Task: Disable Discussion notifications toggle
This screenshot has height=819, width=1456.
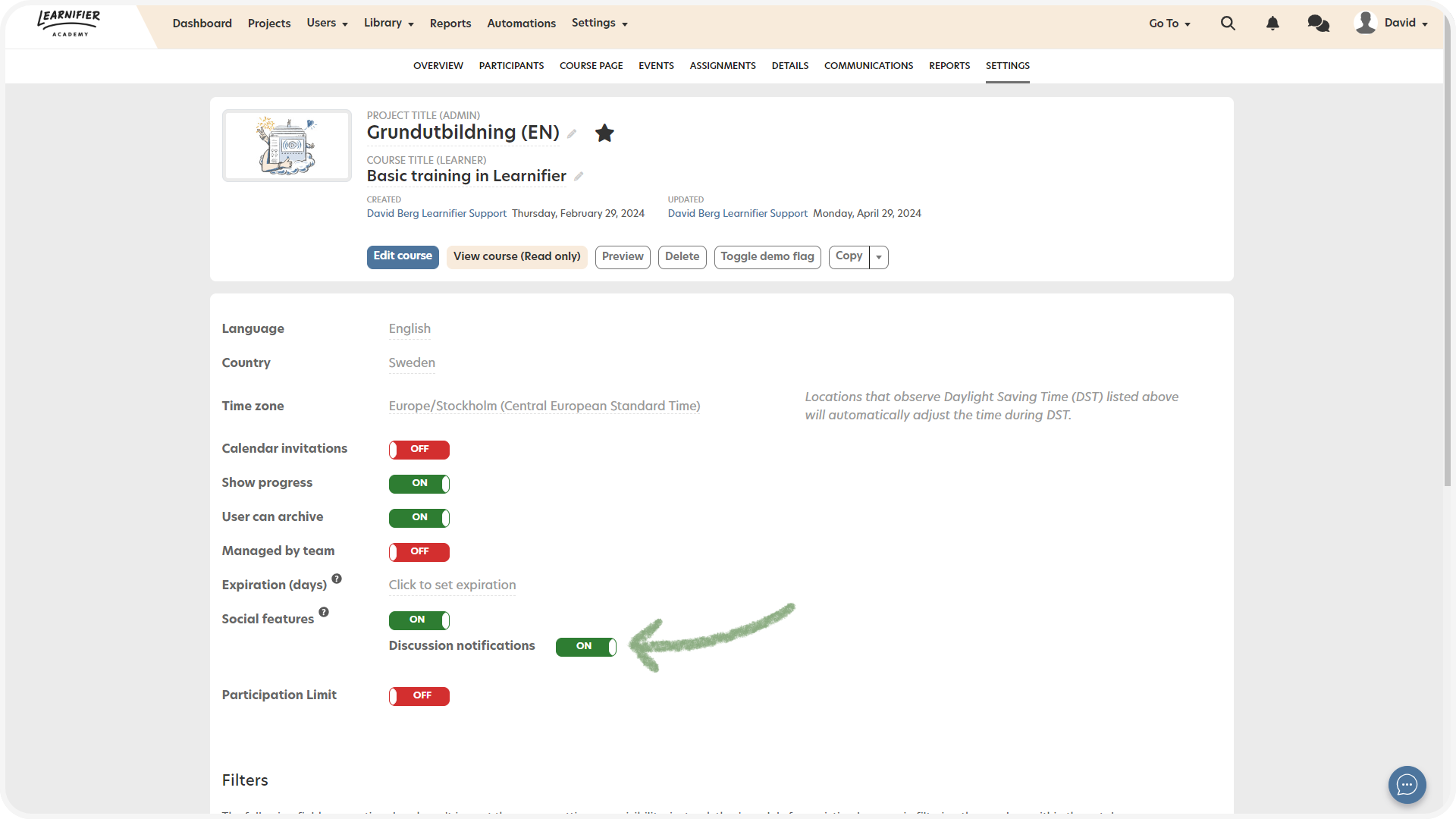Action: click(x=585, y=647)
